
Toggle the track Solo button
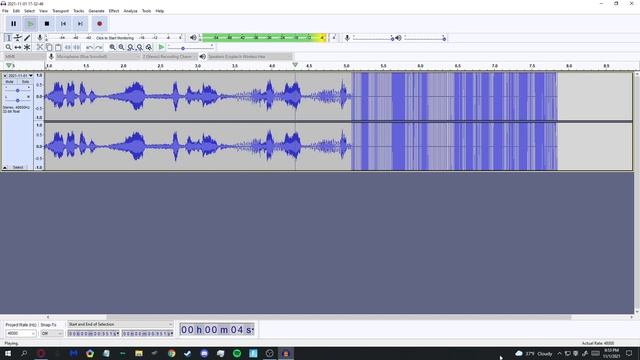tap(25, 82)
